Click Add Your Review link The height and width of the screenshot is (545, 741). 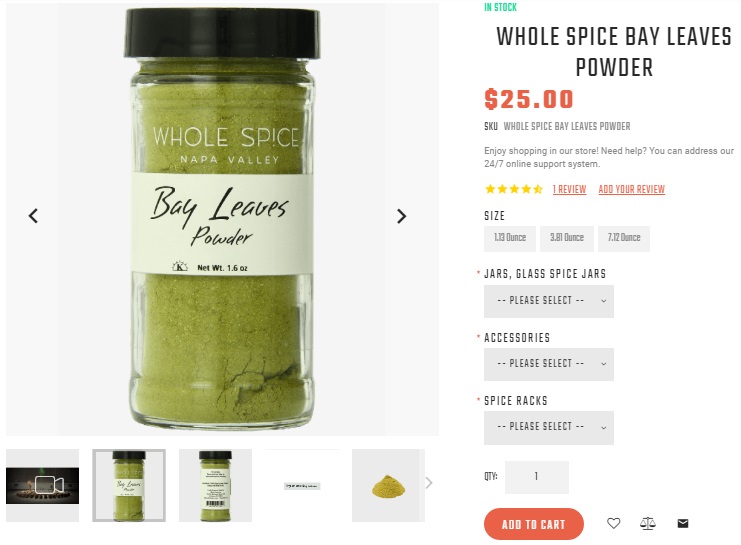[x=631, y=190]
